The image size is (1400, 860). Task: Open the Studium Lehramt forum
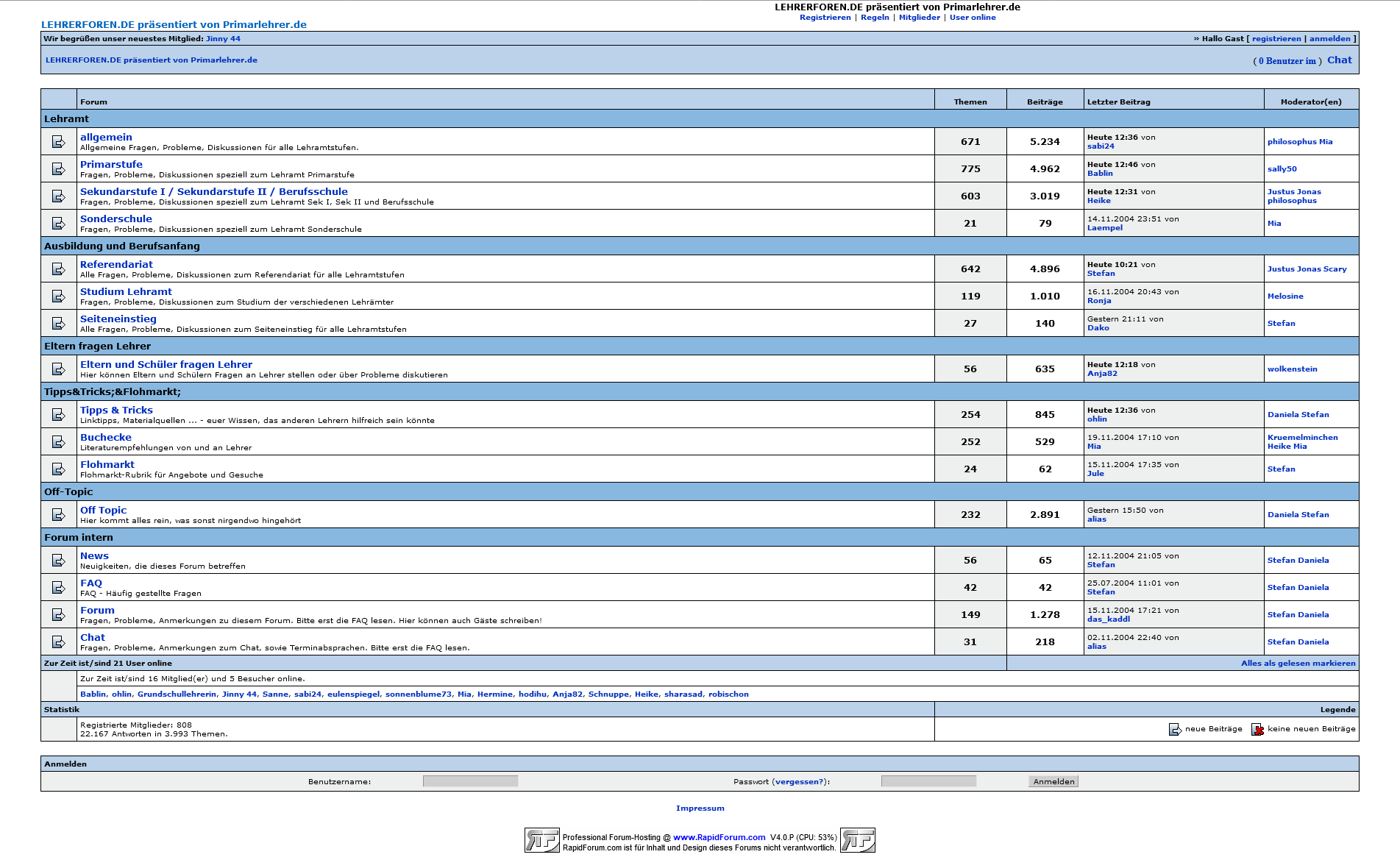126,291
